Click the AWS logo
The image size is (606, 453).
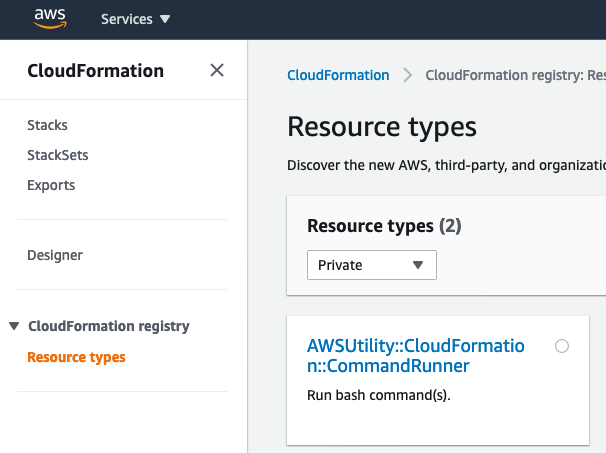[x=50, y=19]
